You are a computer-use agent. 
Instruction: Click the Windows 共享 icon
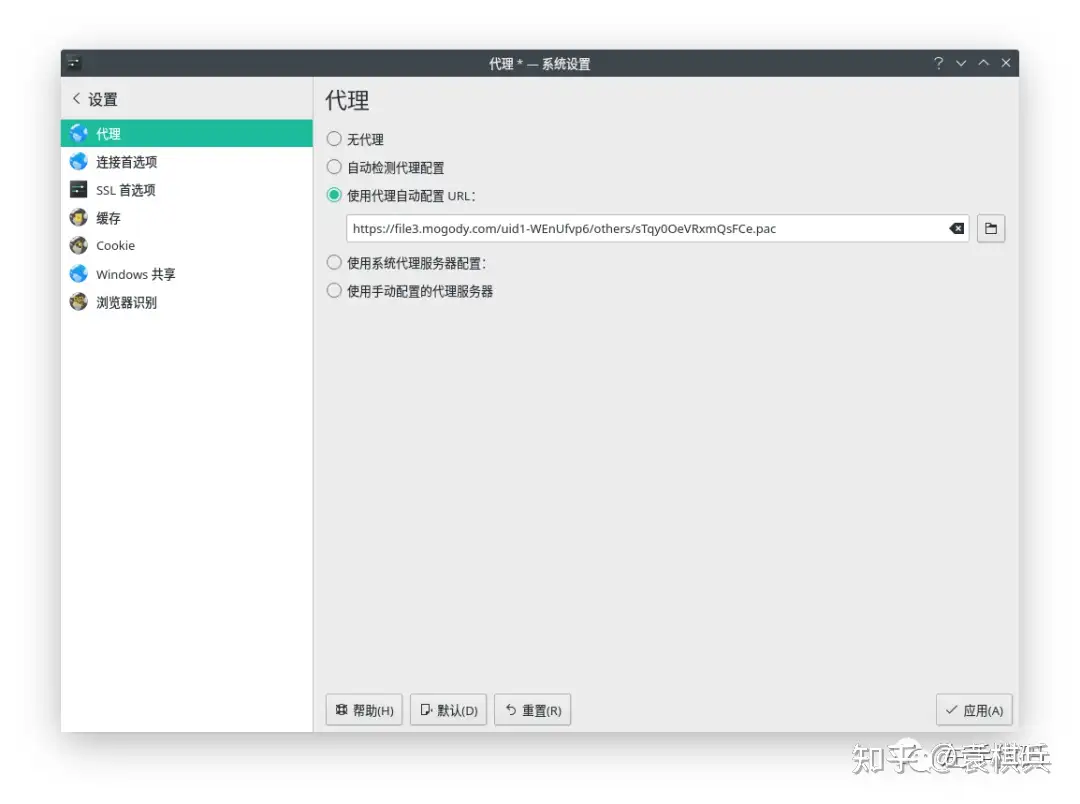[x=79, y=274]
